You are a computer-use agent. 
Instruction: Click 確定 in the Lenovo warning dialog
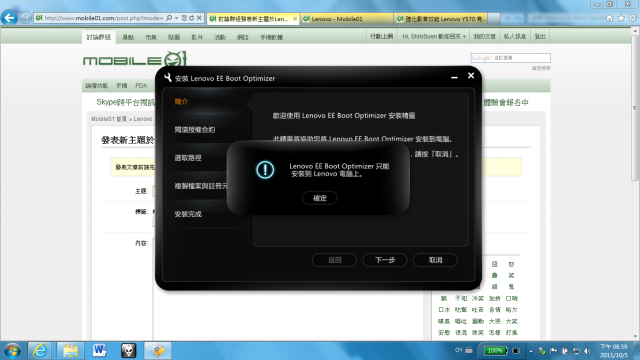tap(320, 198)
